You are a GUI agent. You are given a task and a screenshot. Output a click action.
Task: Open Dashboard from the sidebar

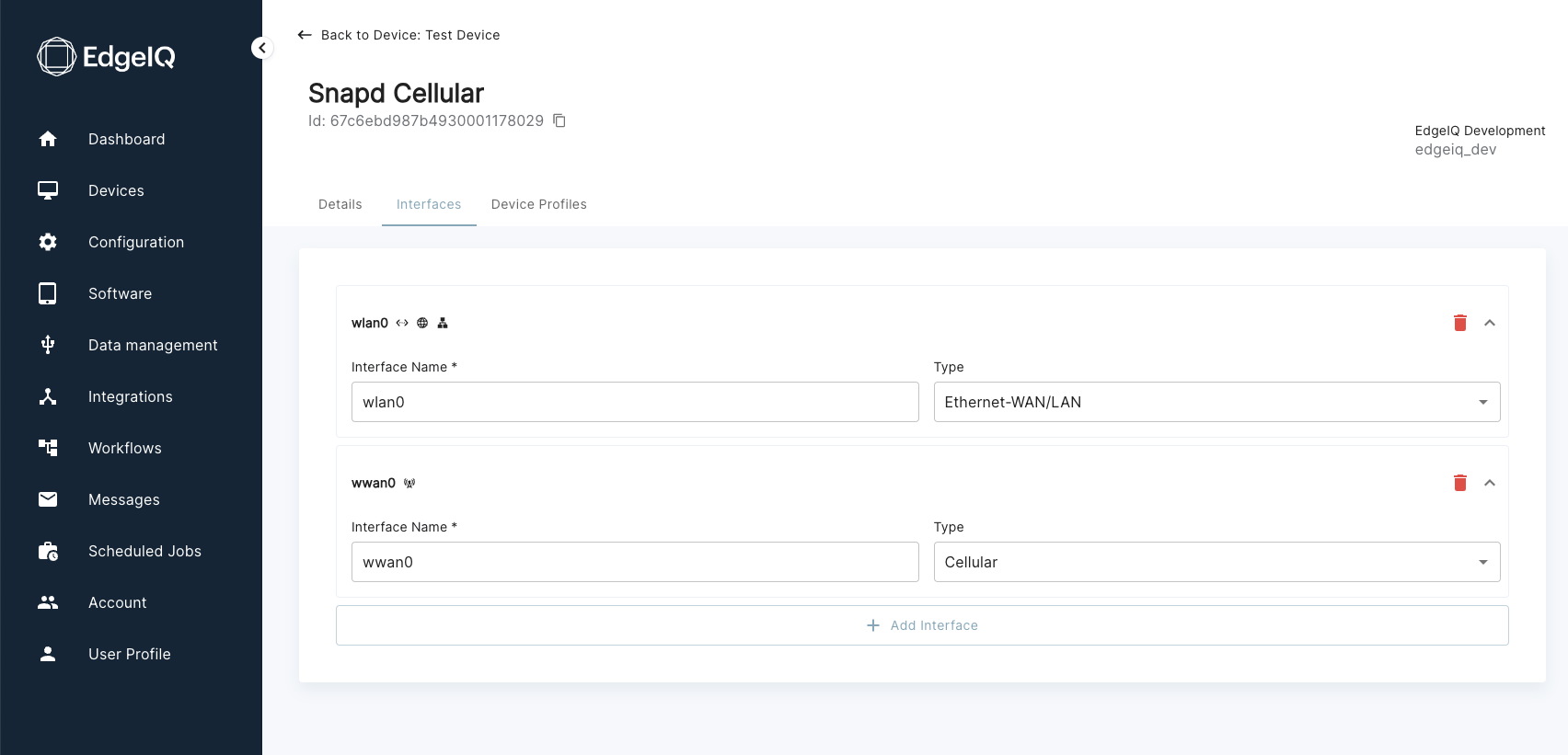(127, 139)
